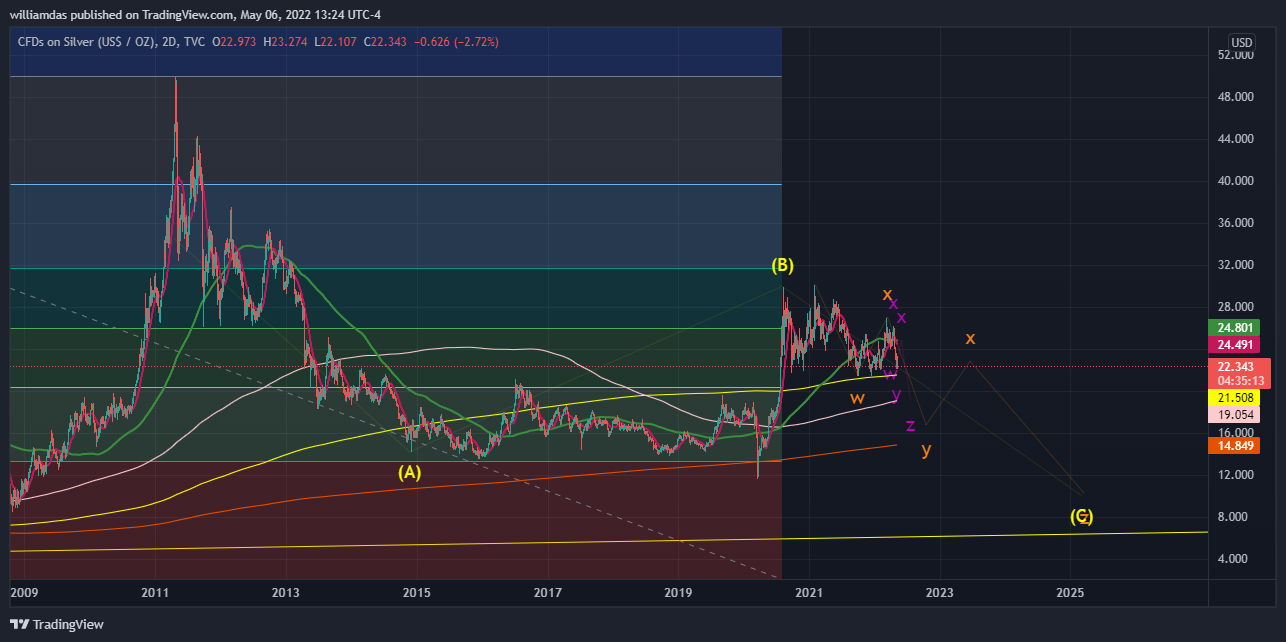Click the 2019 year on time axis

[x=678, y=593]
